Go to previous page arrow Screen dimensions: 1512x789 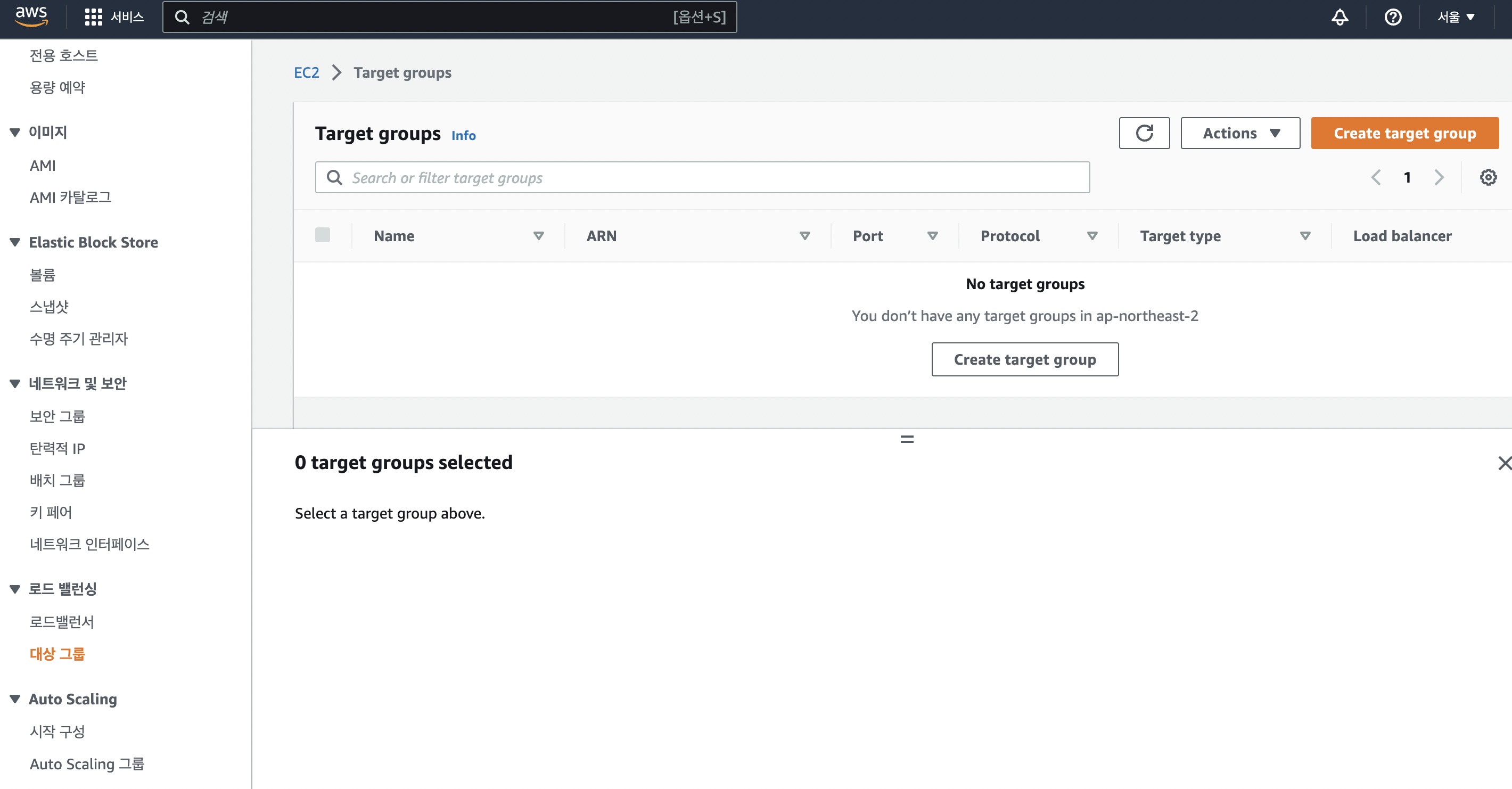(x=1376, y=177)
